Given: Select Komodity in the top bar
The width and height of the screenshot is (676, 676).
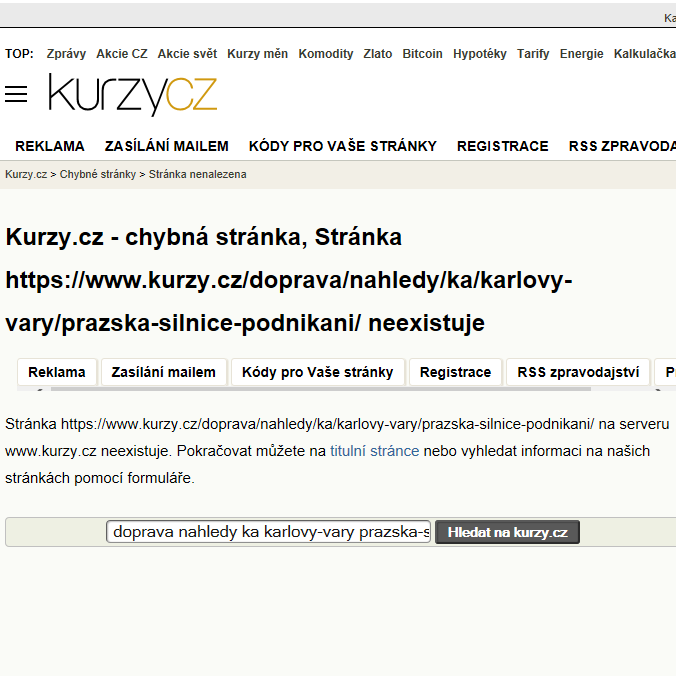Looking at the screenshot, I should click(325, 54).
